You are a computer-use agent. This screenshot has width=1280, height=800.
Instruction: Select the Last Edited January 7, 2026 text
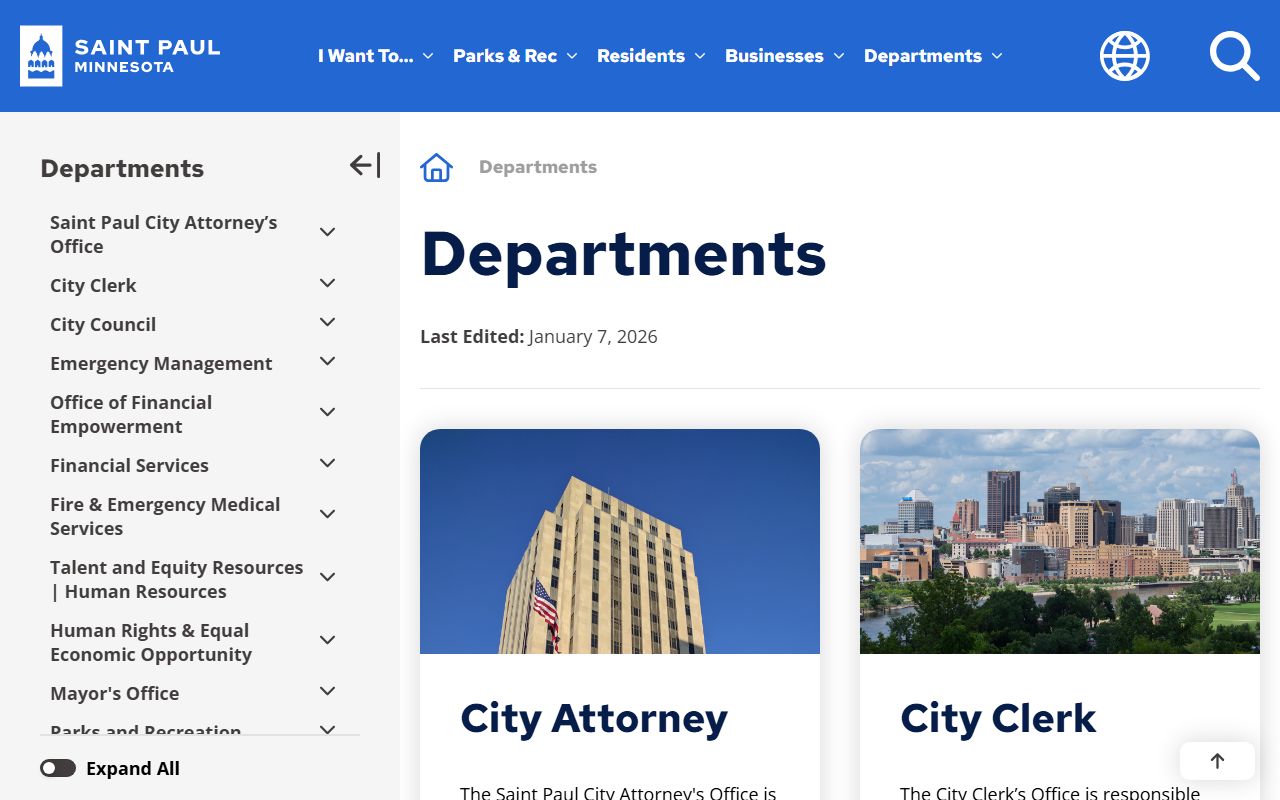click(539, 336)
